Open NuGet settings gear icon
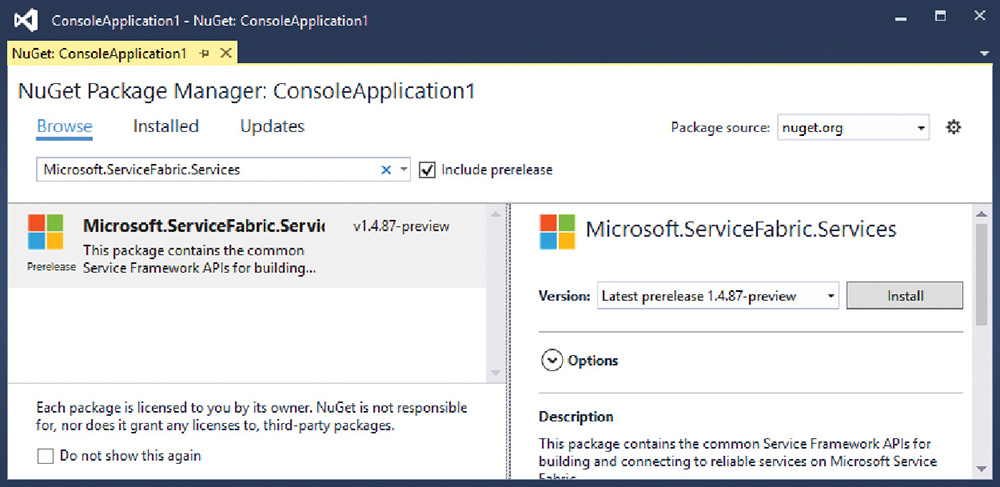The height and width of the screenshot is (487, 1000). tap(953, 127)
